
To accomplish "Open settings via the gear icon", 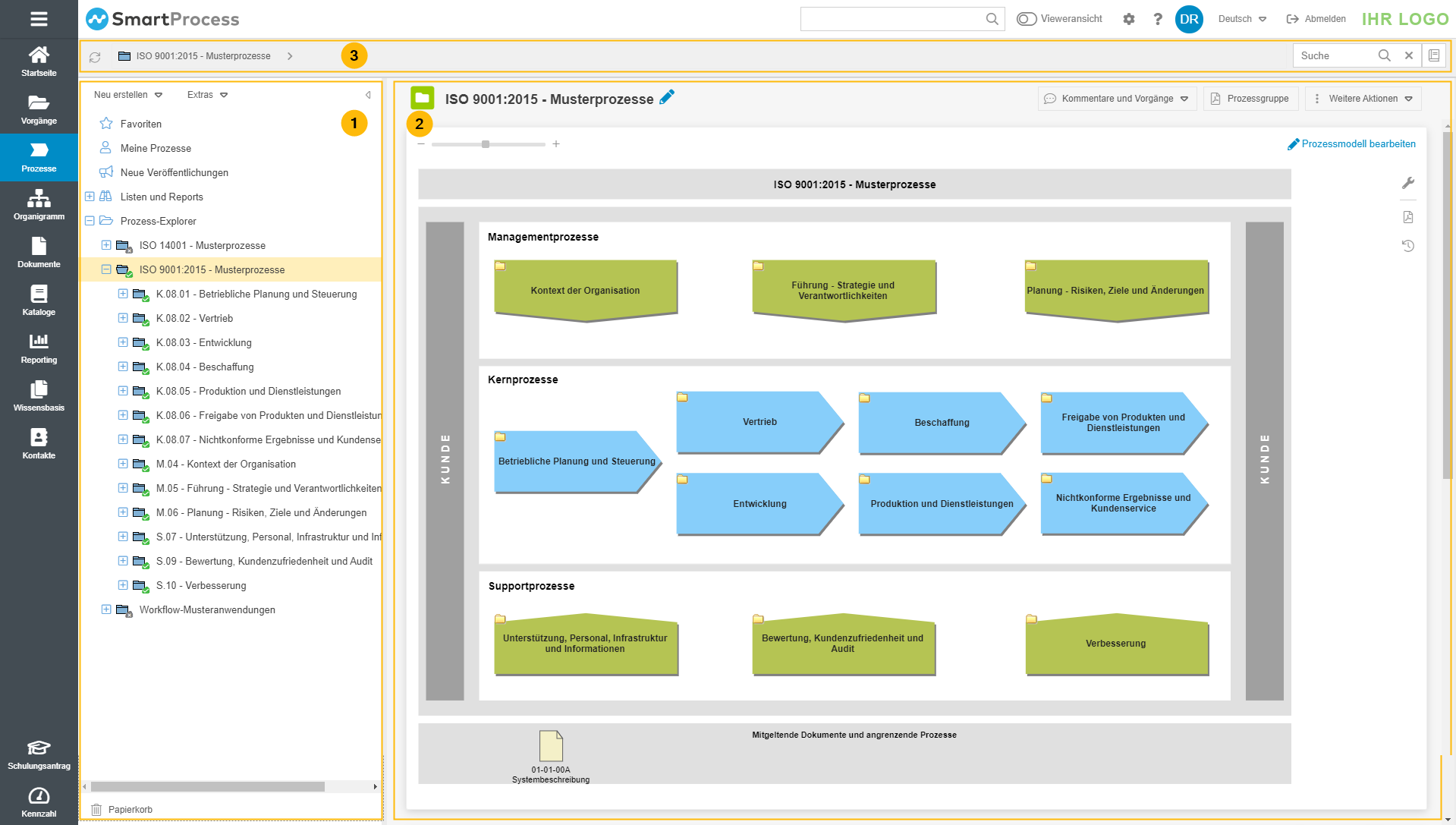I will coord(1129,19).
